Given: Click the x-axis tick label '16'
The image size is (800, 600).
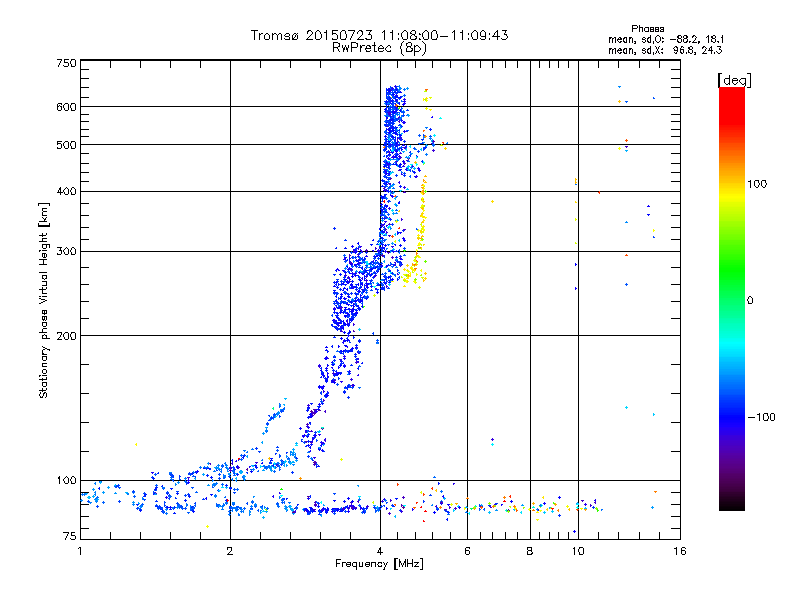Looking at the screenshot, I should click(680, 551).
